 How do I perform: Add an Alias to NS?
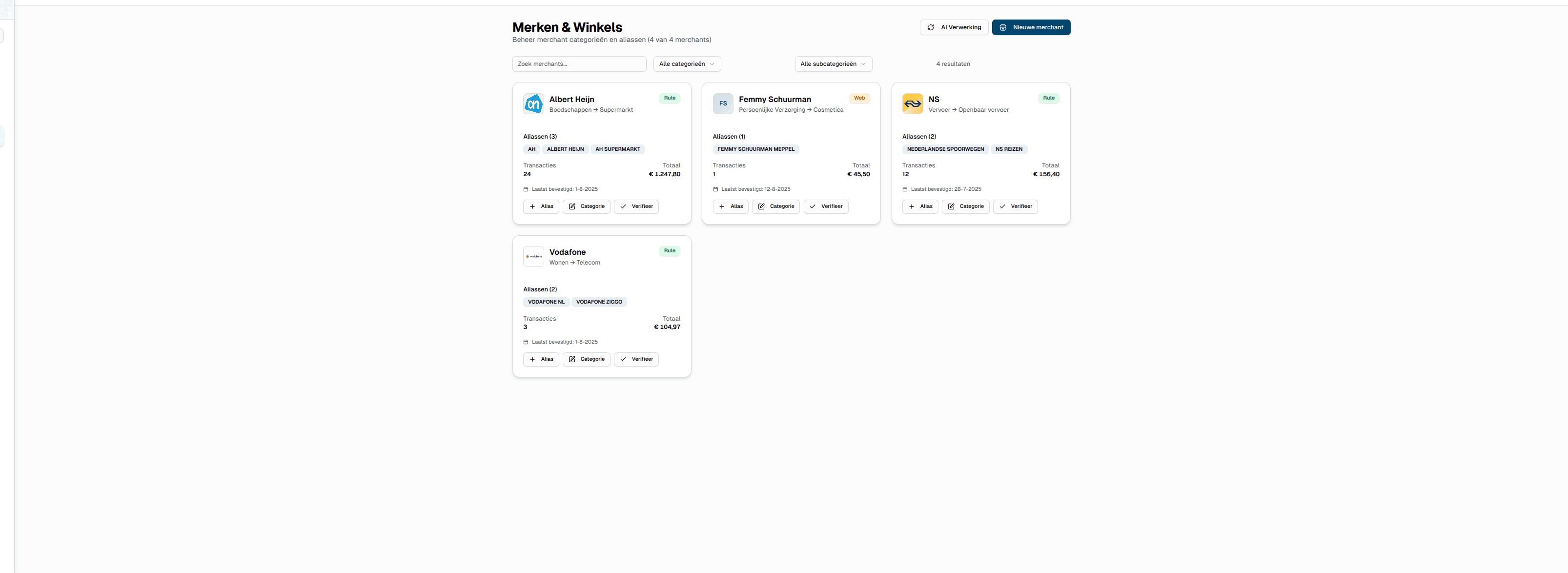[920, 206]
